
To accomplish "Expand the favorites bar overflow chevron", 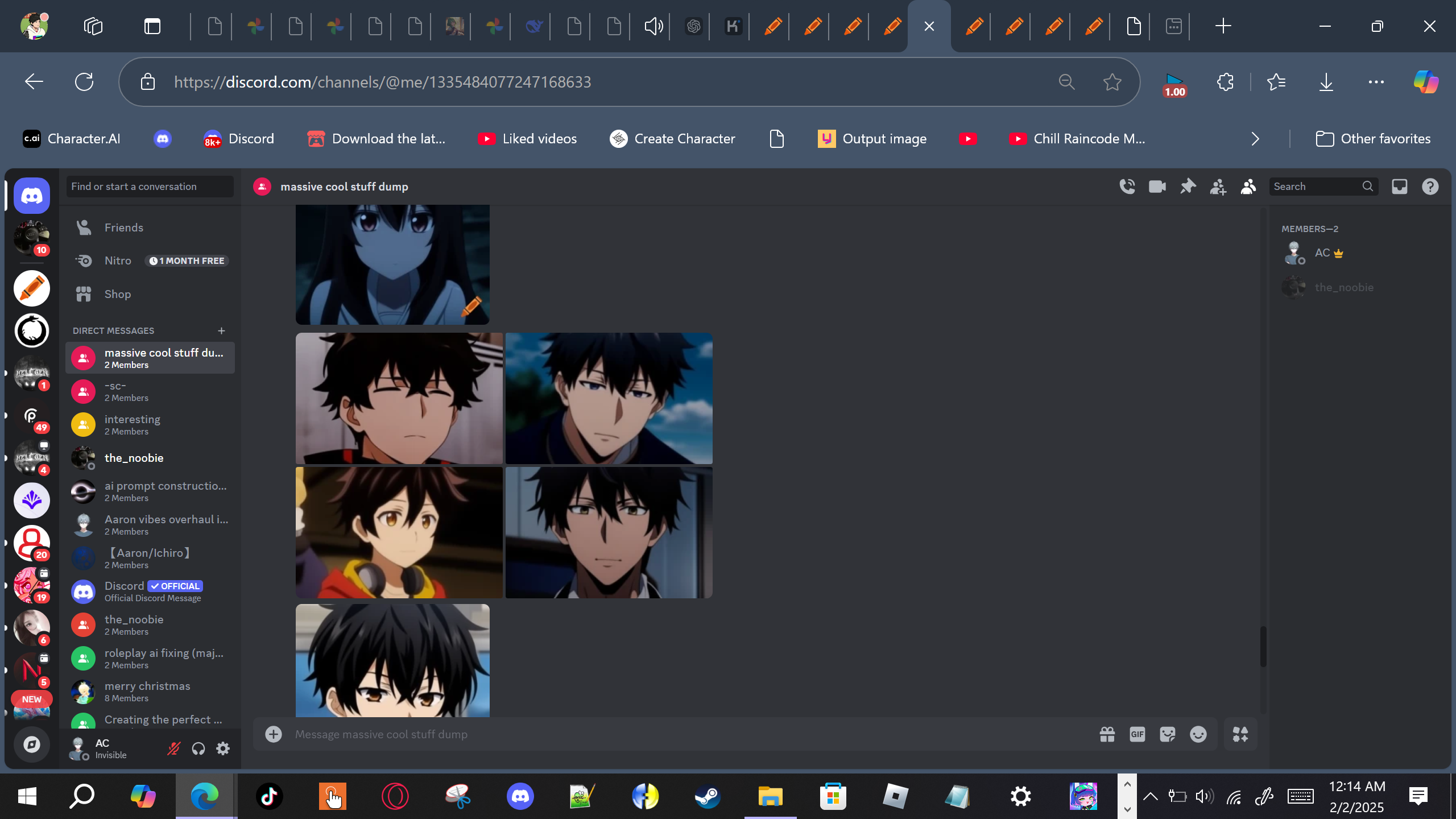I will coord(1255,139).
